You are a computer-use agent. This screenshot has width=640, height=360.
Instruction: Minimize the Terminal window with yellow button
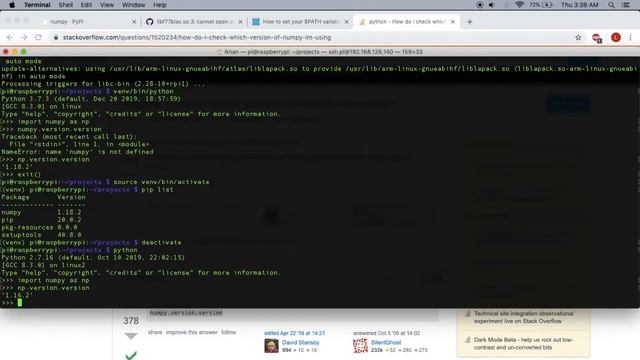tap(15, 52)
